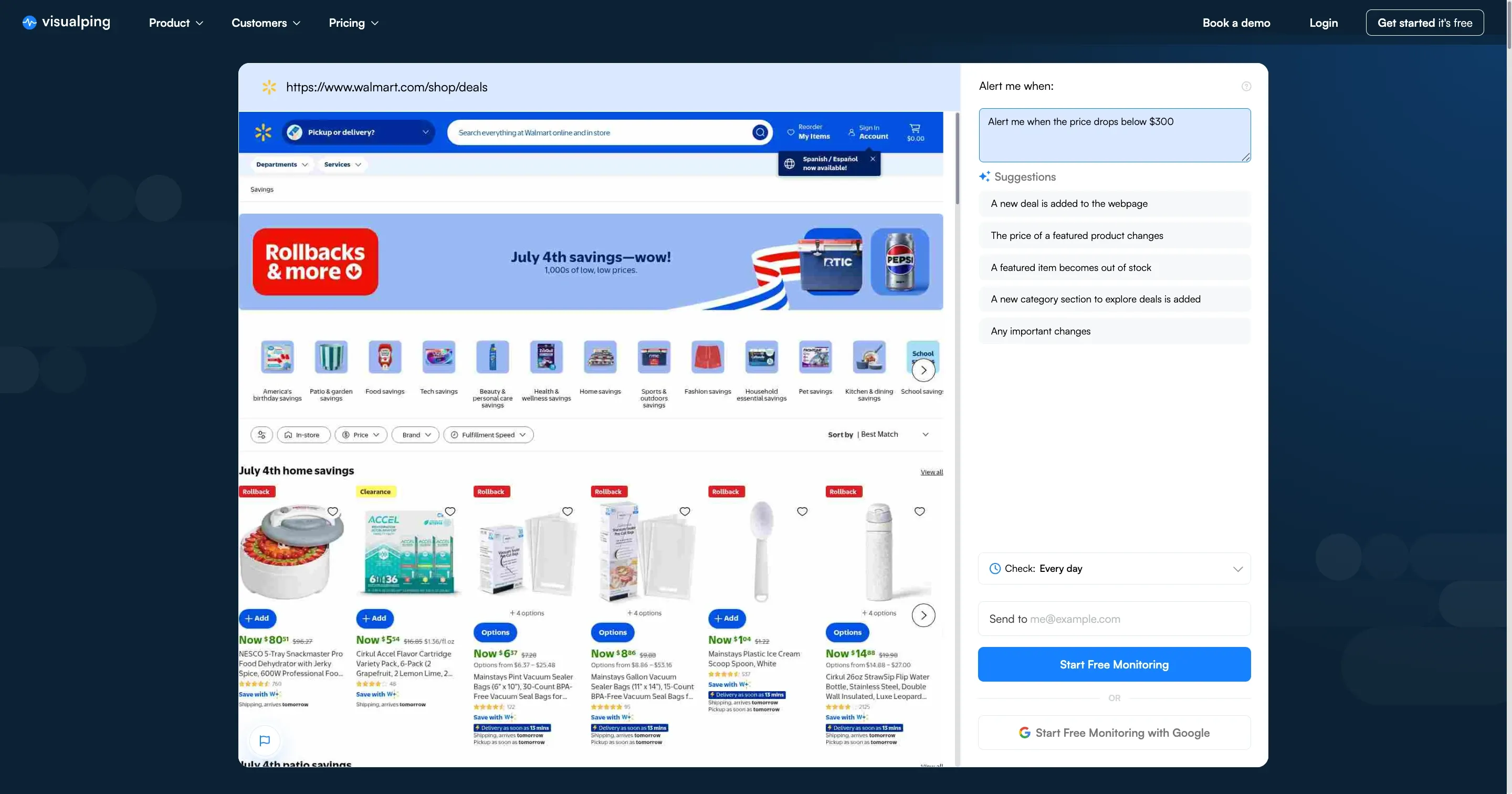Click the search magnifier icon
The height and width of the screenshot is (794, 1512).
coord(760,132)
